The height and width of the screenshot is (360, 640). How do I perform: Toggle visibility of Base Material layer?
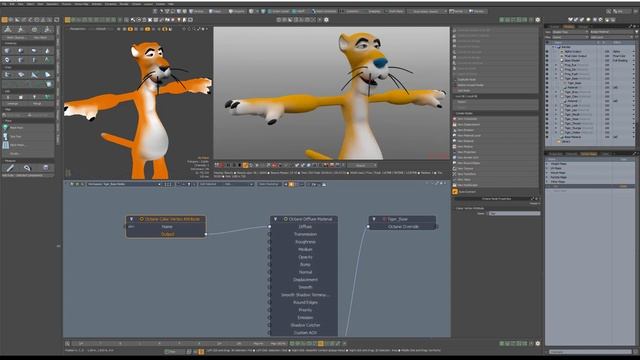[x=547, y=137]
